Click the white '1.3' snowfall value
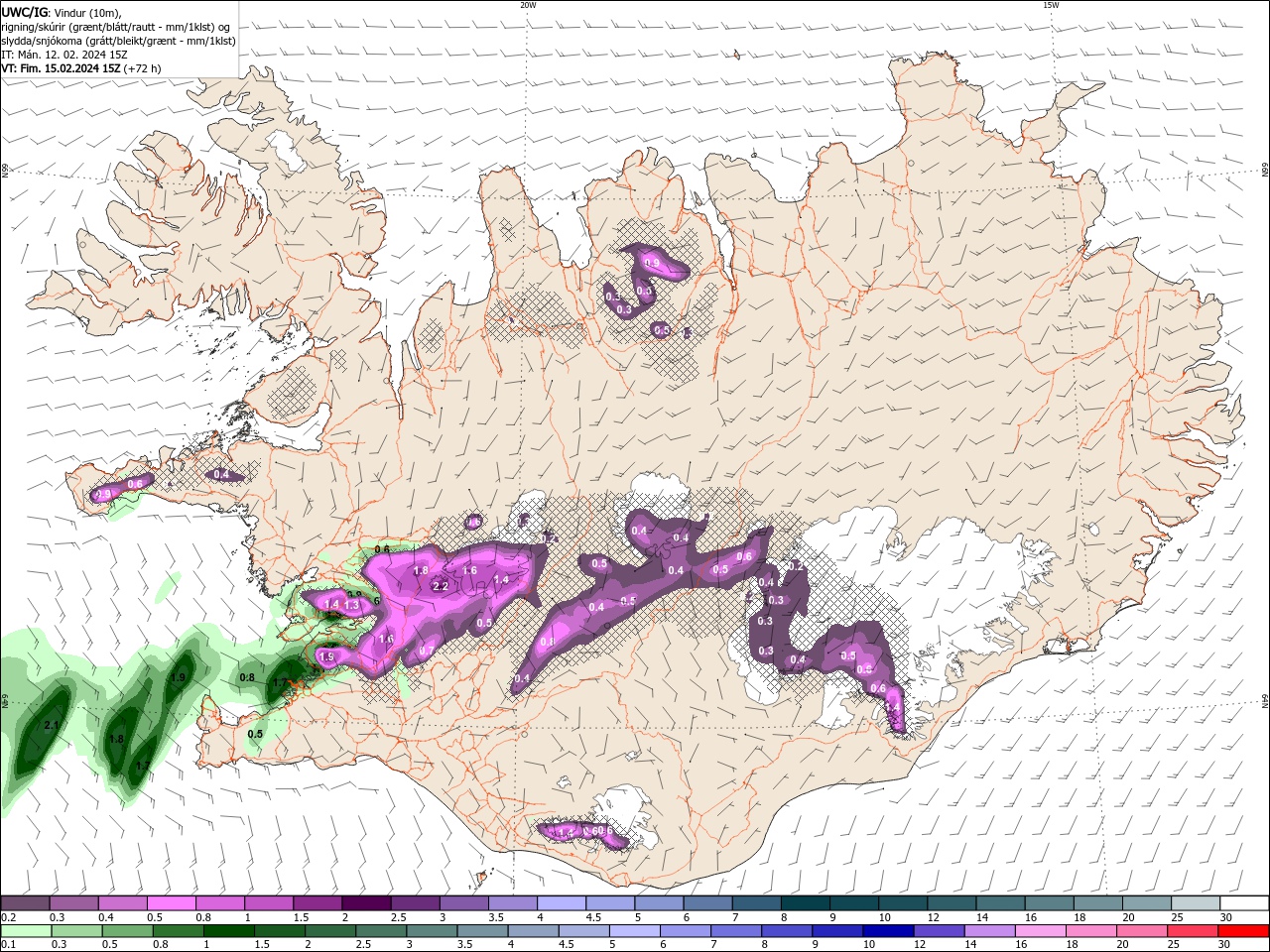 pyautogui.click(x=350, y=605)
